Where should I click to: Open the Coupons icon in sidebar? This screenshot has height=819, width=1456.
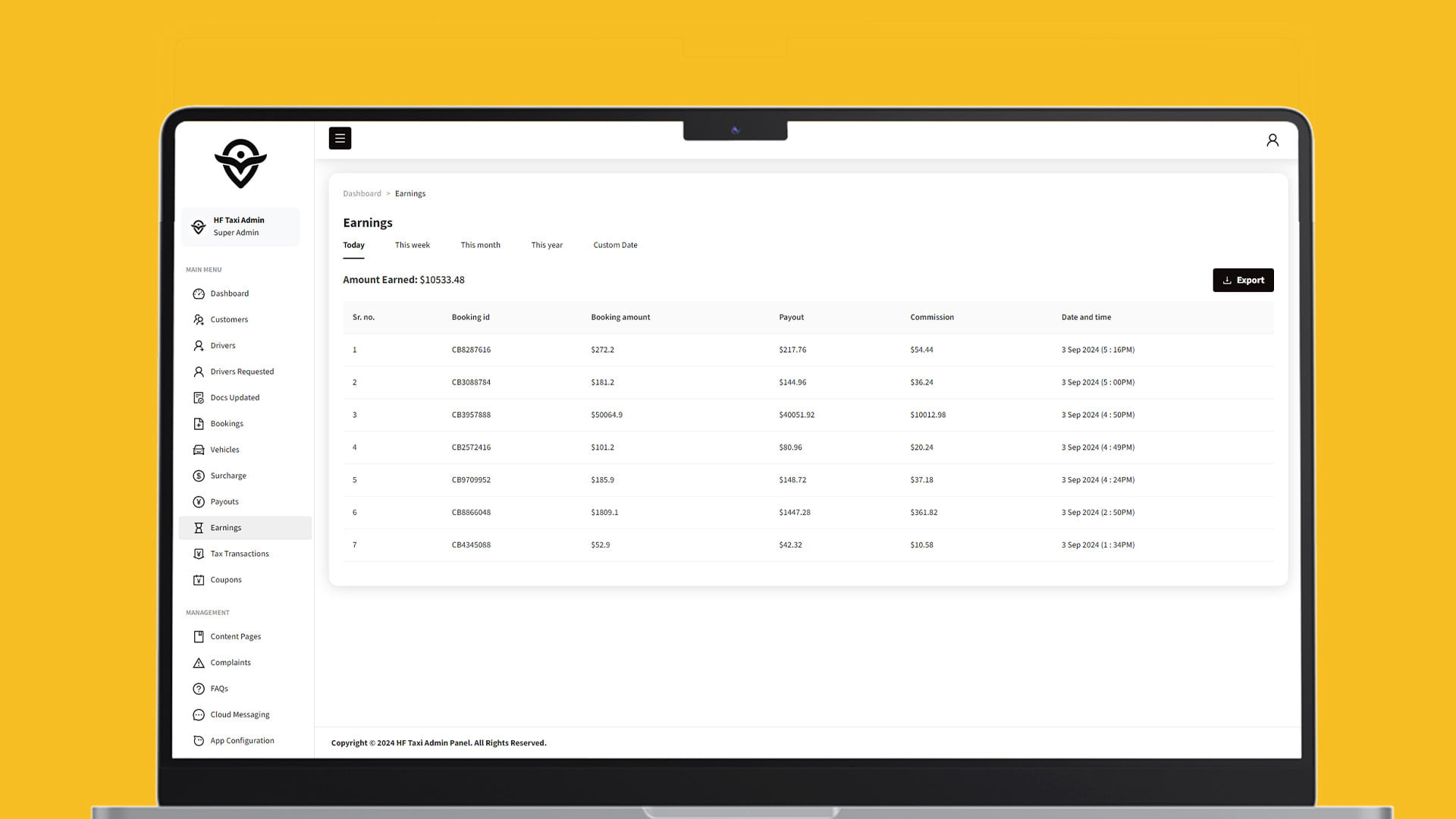pyautogui.click(x=199, y=580)
